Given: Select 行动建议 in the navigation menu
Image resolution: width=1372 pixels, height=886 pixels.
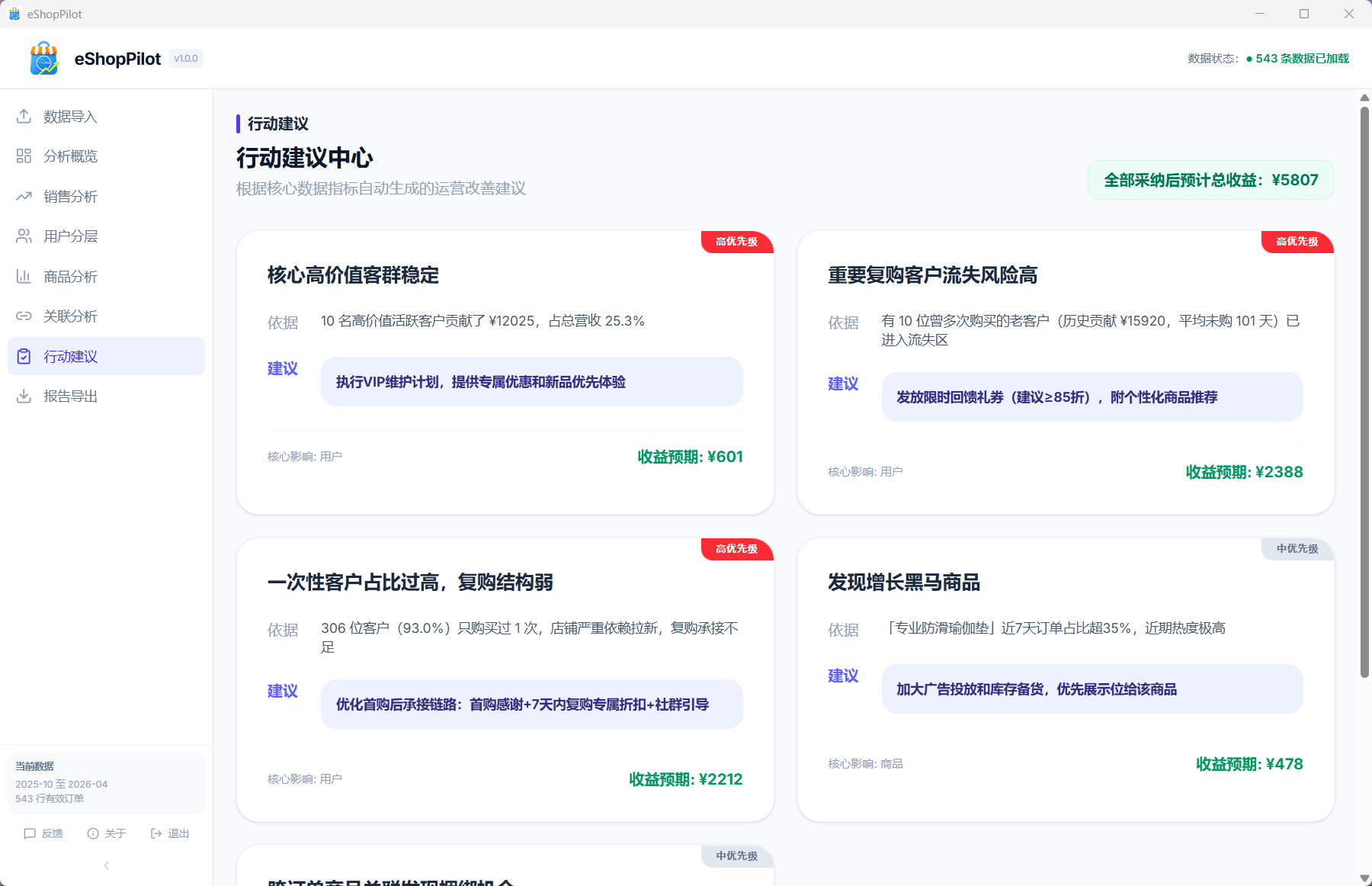Looking at the screenshot, I should pos(69,356).
